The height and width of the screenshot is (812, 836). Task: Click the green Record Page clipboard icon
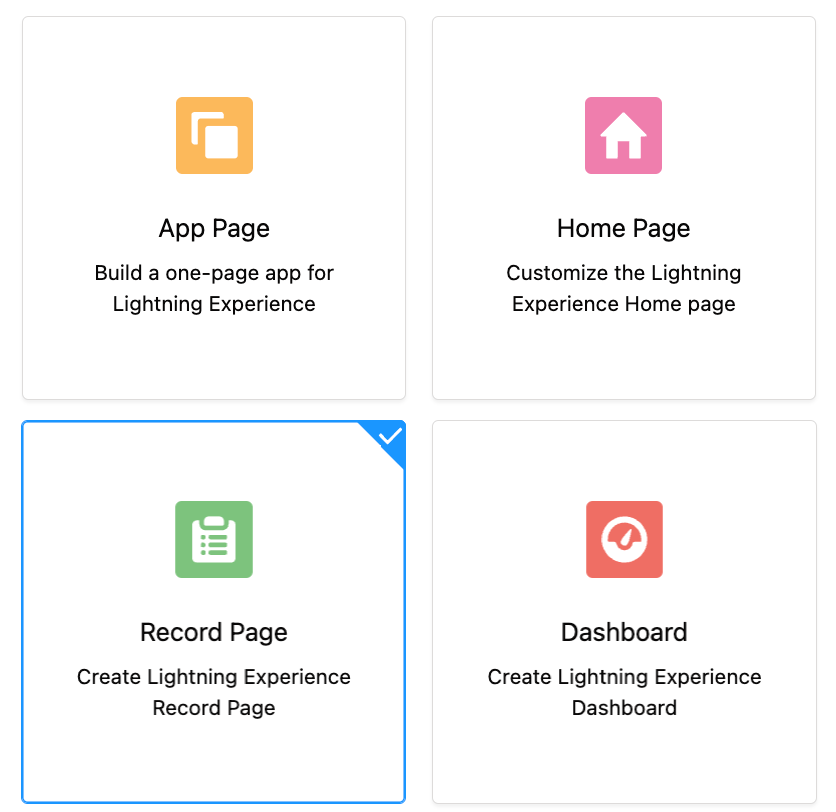[214, 539]
